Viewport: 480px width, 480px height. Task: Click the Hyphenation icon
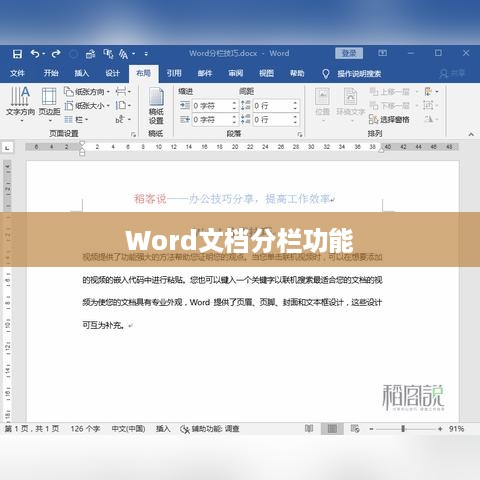point(120,119)
